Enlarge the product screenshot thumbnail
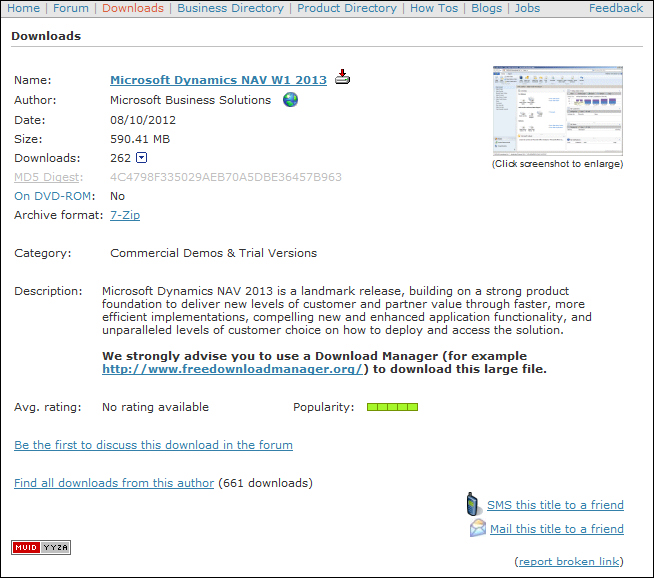 click(558, 111)
